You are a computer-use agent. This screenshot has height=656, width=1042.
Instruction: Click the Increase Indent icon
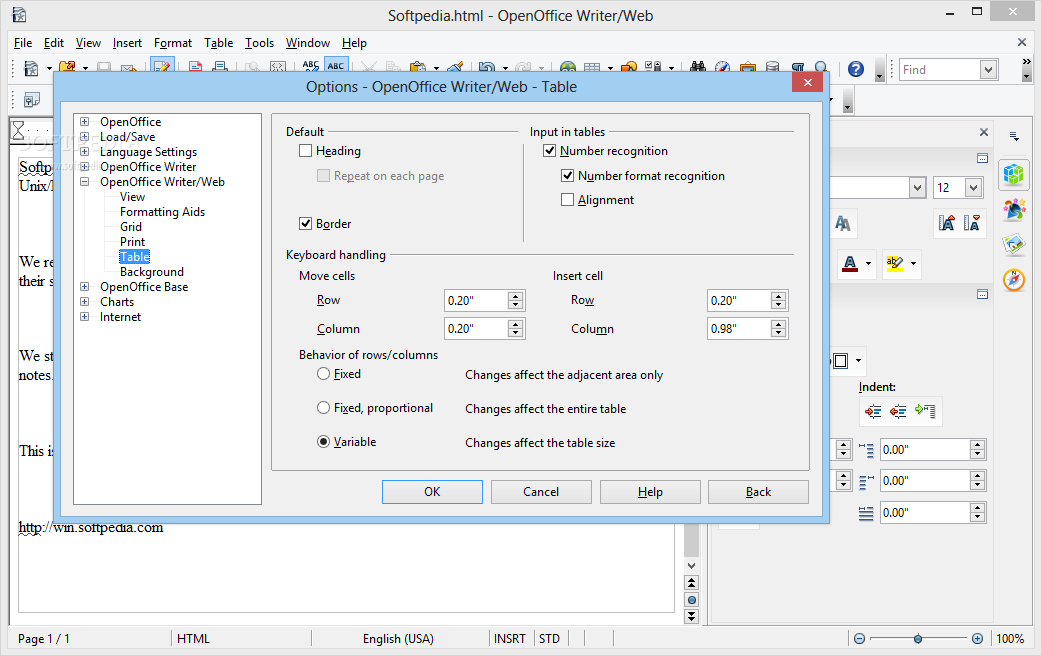pos(873,411)
